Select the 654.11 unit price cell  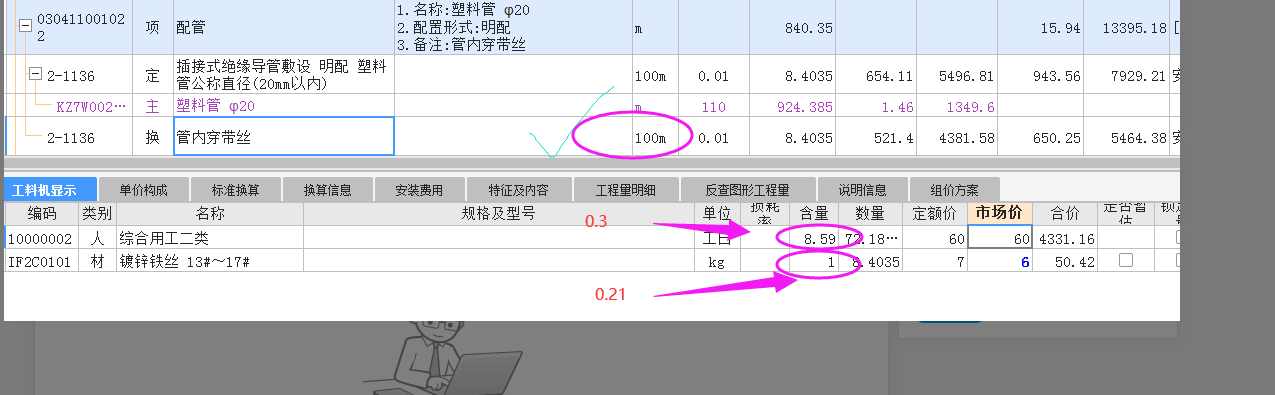876,75
